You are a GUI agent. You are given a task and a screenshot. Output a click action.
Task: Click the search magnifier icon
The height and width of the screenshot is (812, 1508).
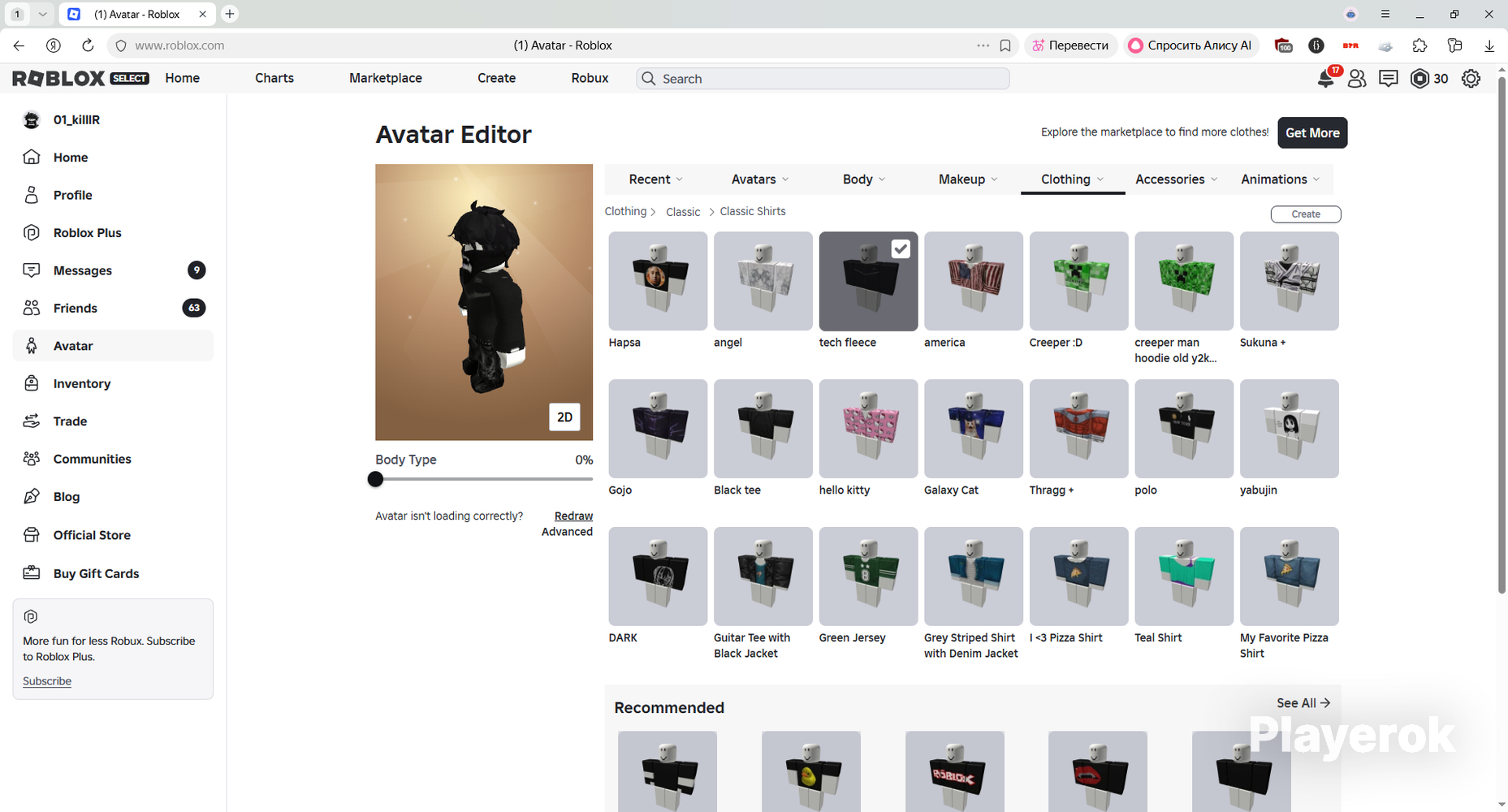click(x=648, y=79)
